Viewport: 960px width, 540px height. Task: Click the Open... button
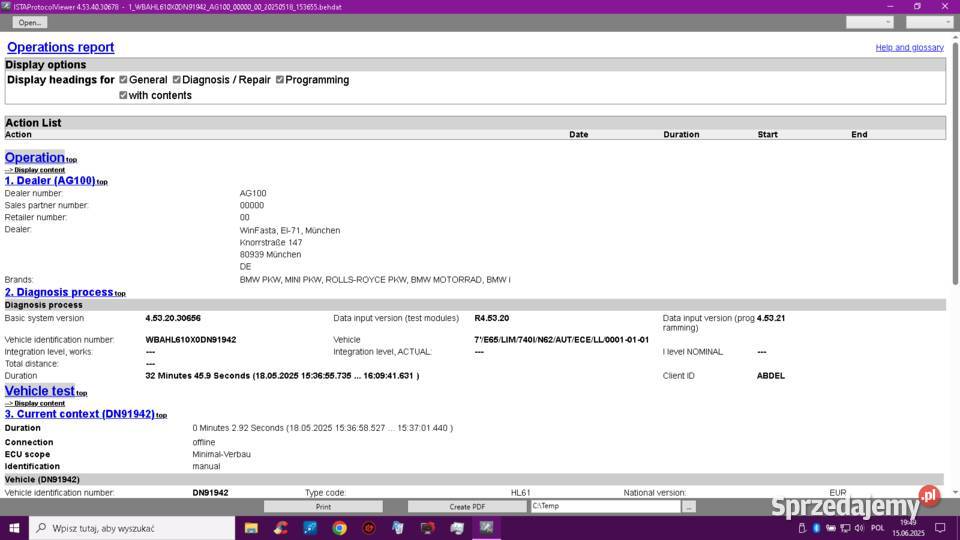(x=30, y=22)
